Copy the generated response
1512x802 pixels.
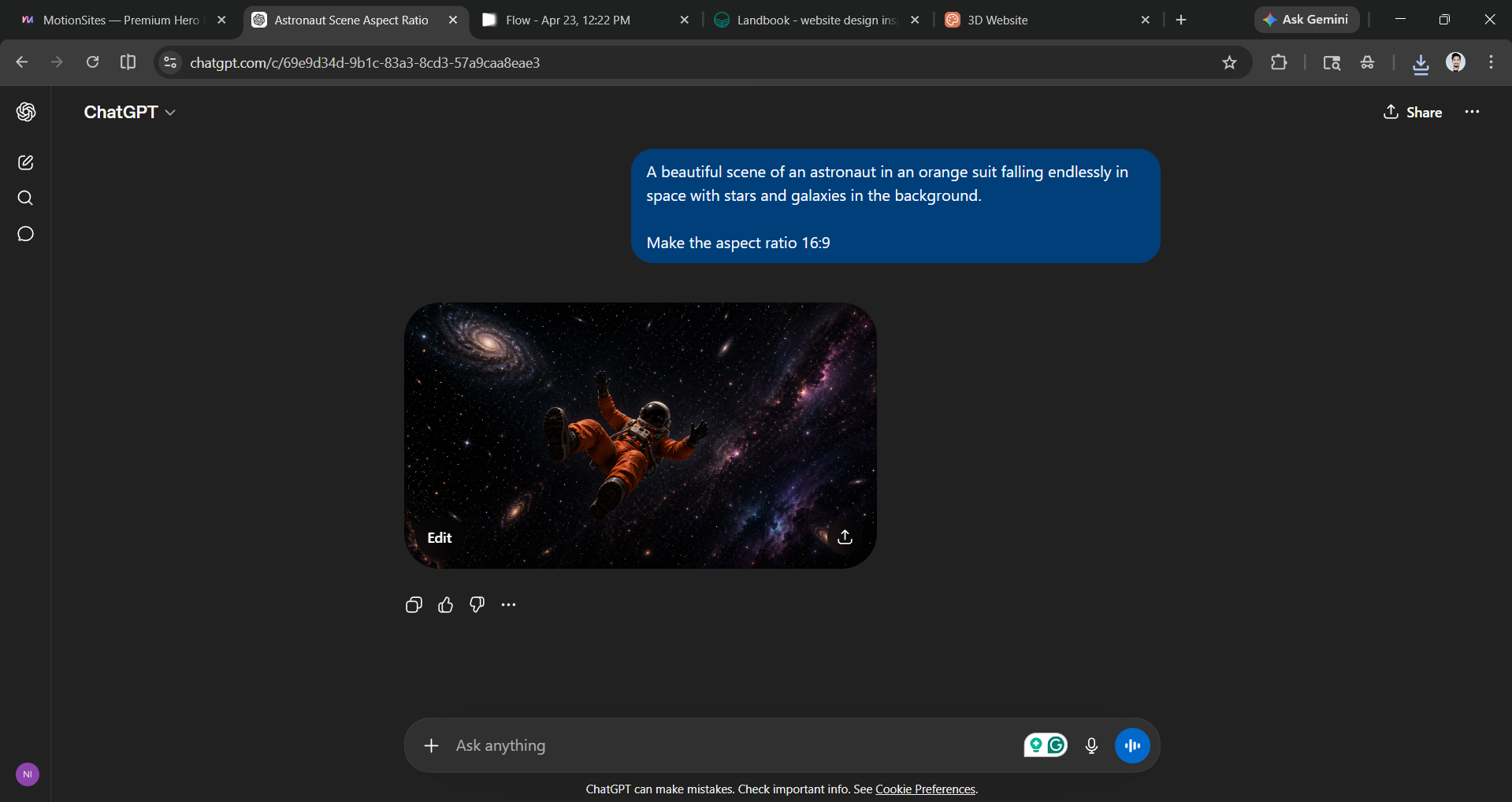[413, 605]
